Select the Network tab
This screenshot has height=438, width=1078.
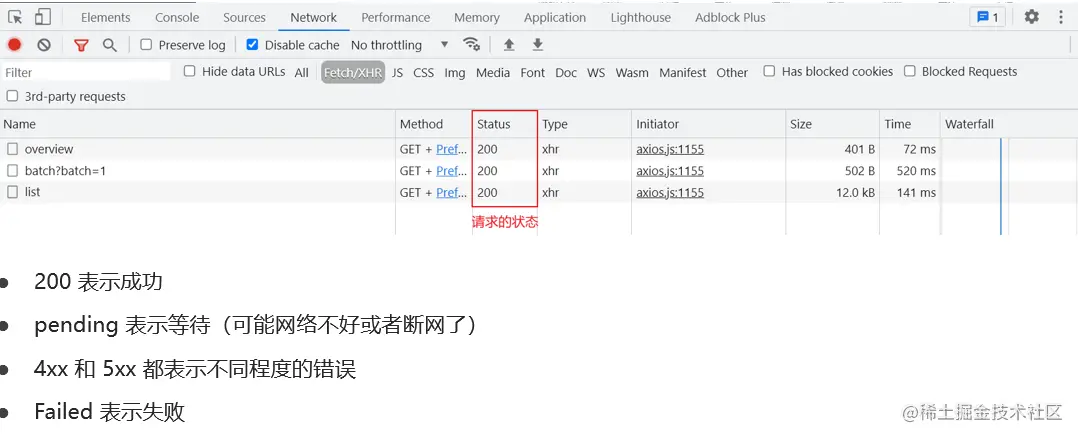pos(314,17)
